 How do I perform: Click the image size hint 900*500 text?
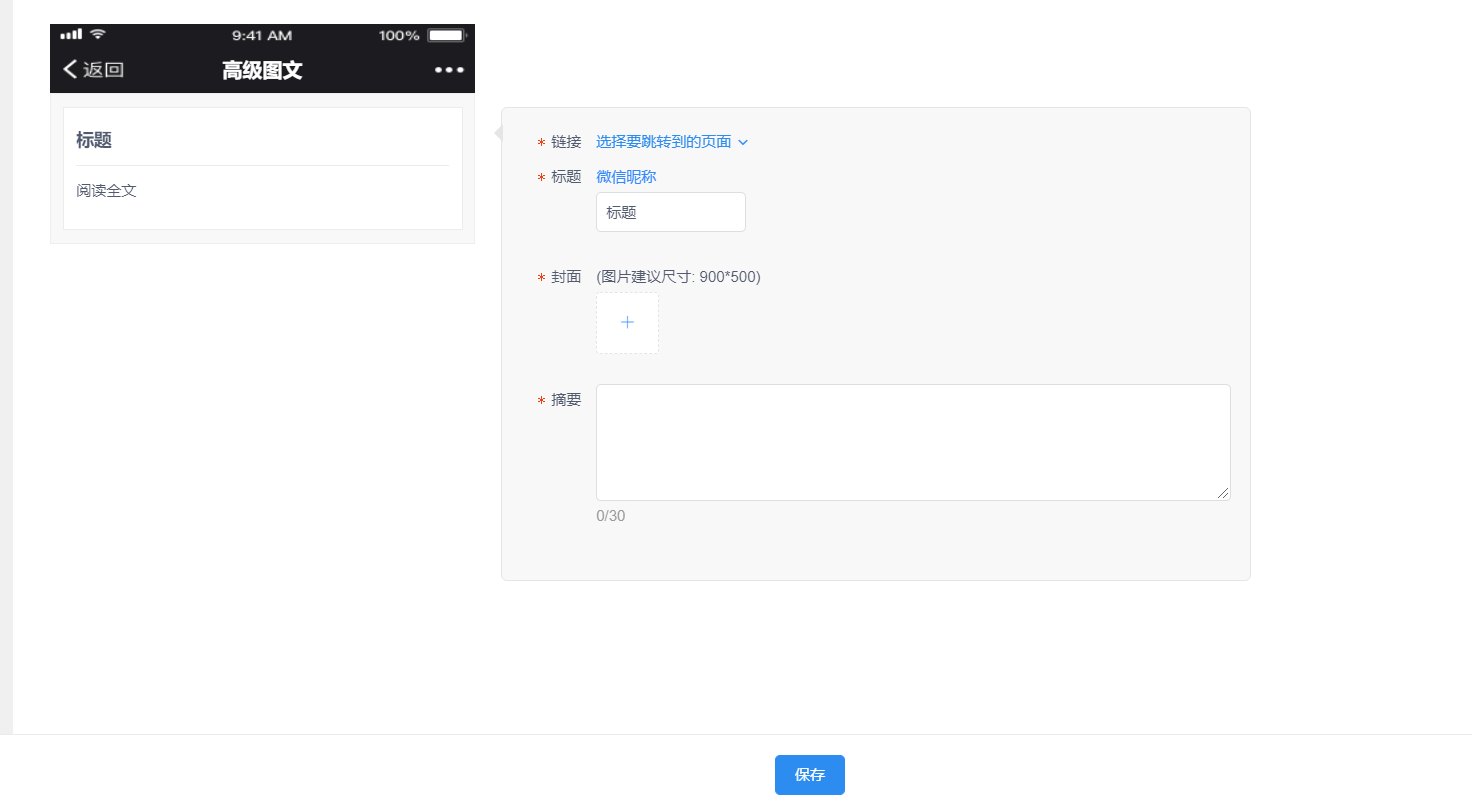pyautogui.click(x=678, y=277)
